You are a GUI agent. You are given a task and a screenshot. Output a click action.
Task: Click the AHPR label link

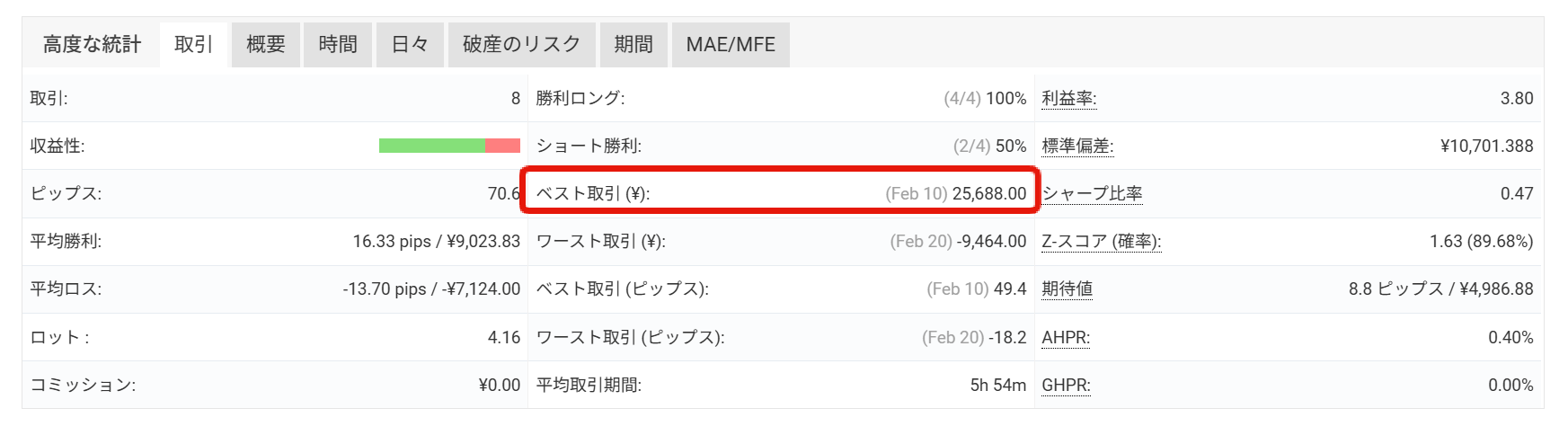point(1066,338)
